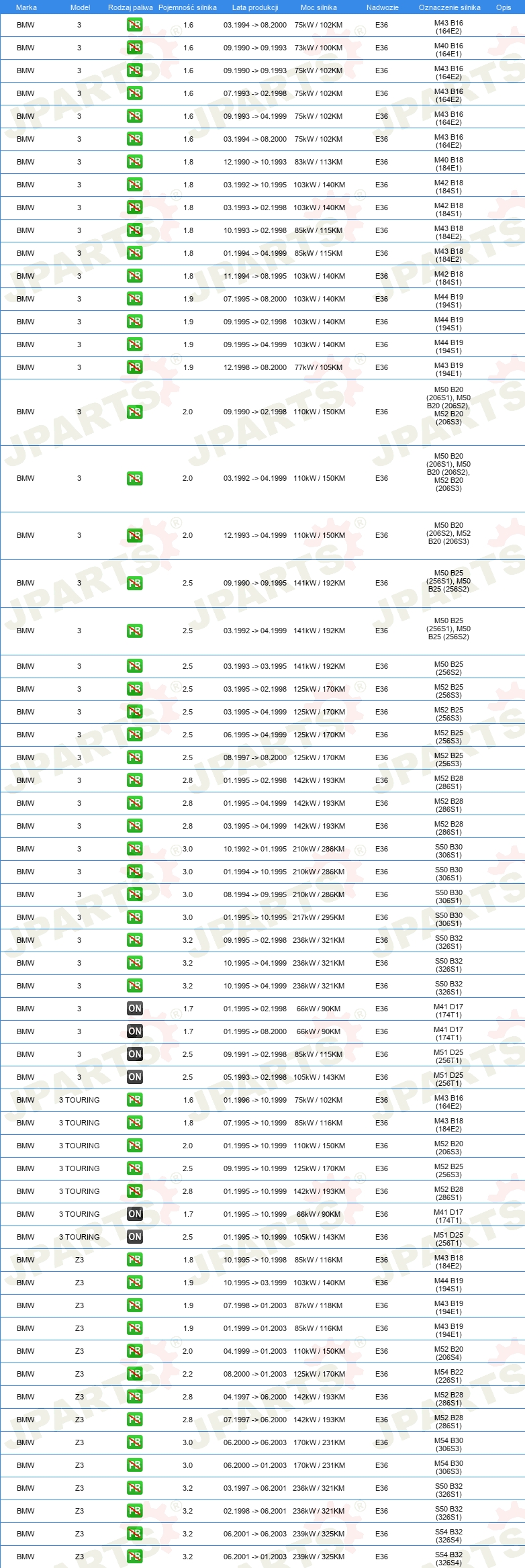Click the Oznaczenie silnika column header
Screen dimensions: 525x1568
[449, 7]
